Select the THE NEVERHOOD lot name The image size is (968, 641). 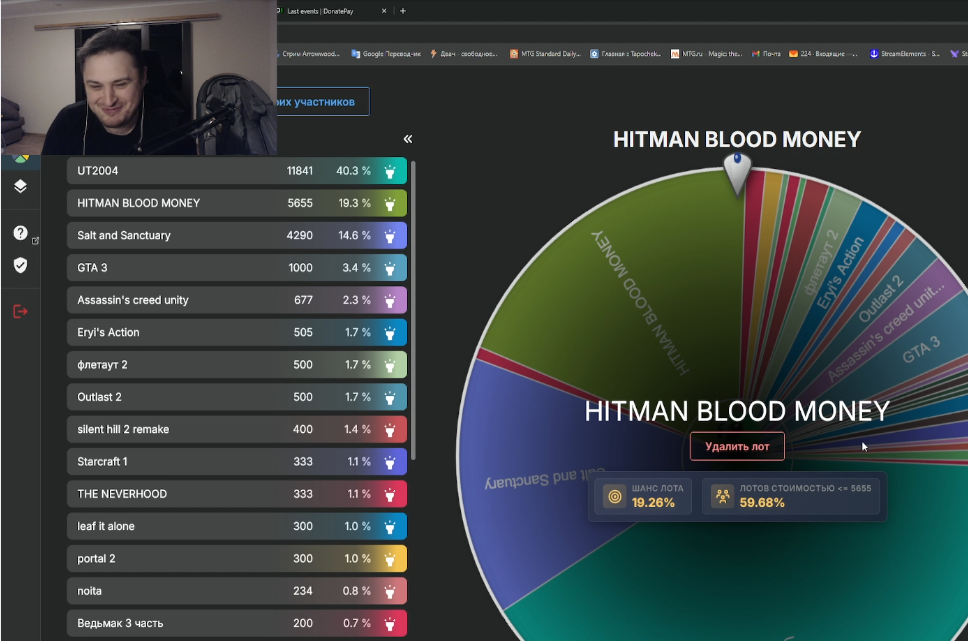point(122,494)
